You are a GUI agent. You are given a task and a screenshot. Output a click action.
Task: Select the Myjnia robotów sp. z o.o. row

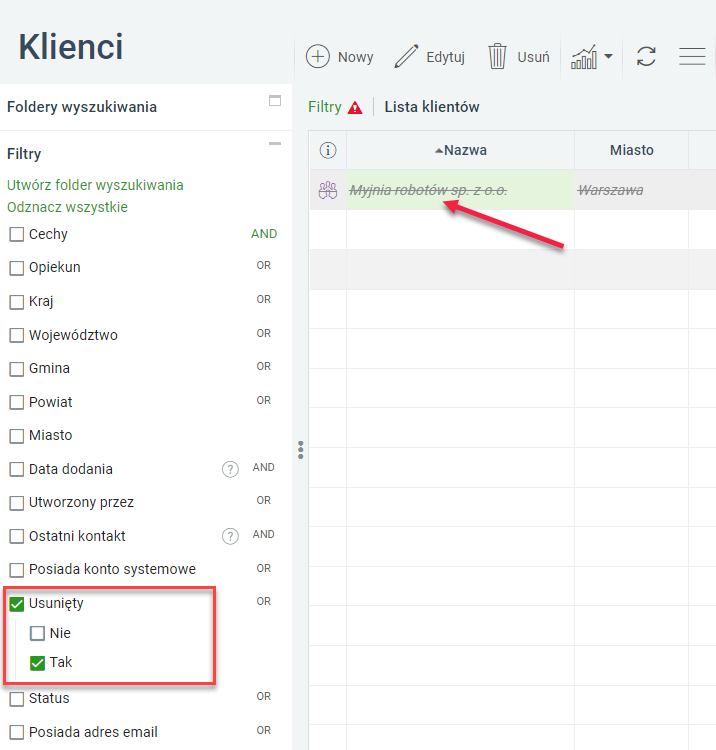coord(513,190)
